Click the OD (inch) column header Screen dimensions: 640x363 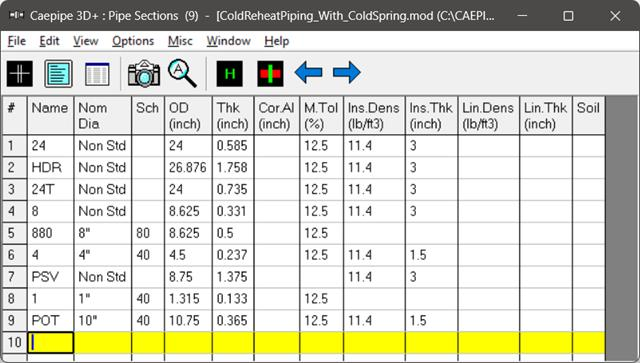pyautogui.click(x=188, y=116)
